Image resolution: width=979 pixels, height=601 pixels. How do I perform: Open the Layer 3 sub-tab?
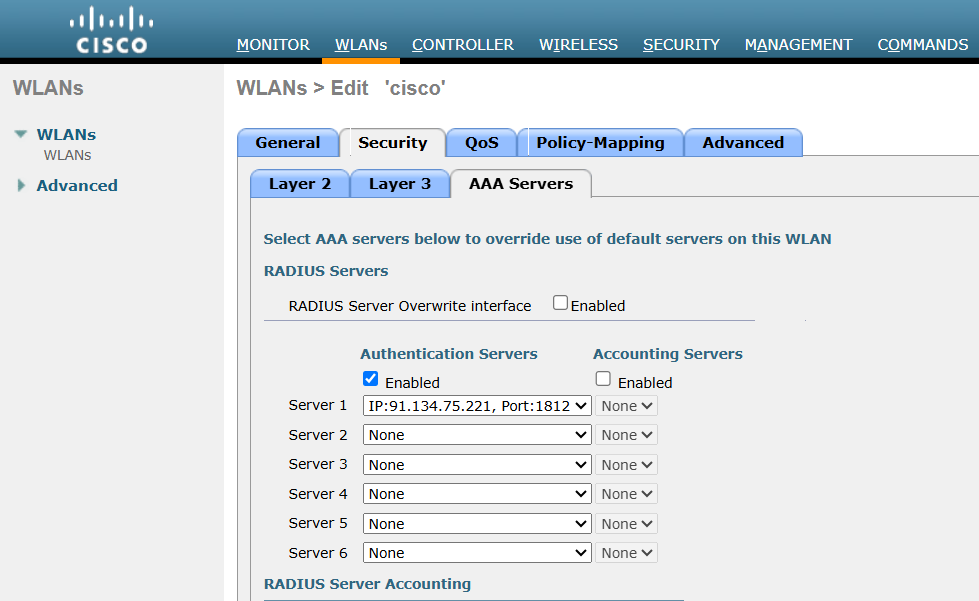pos(400,184)
